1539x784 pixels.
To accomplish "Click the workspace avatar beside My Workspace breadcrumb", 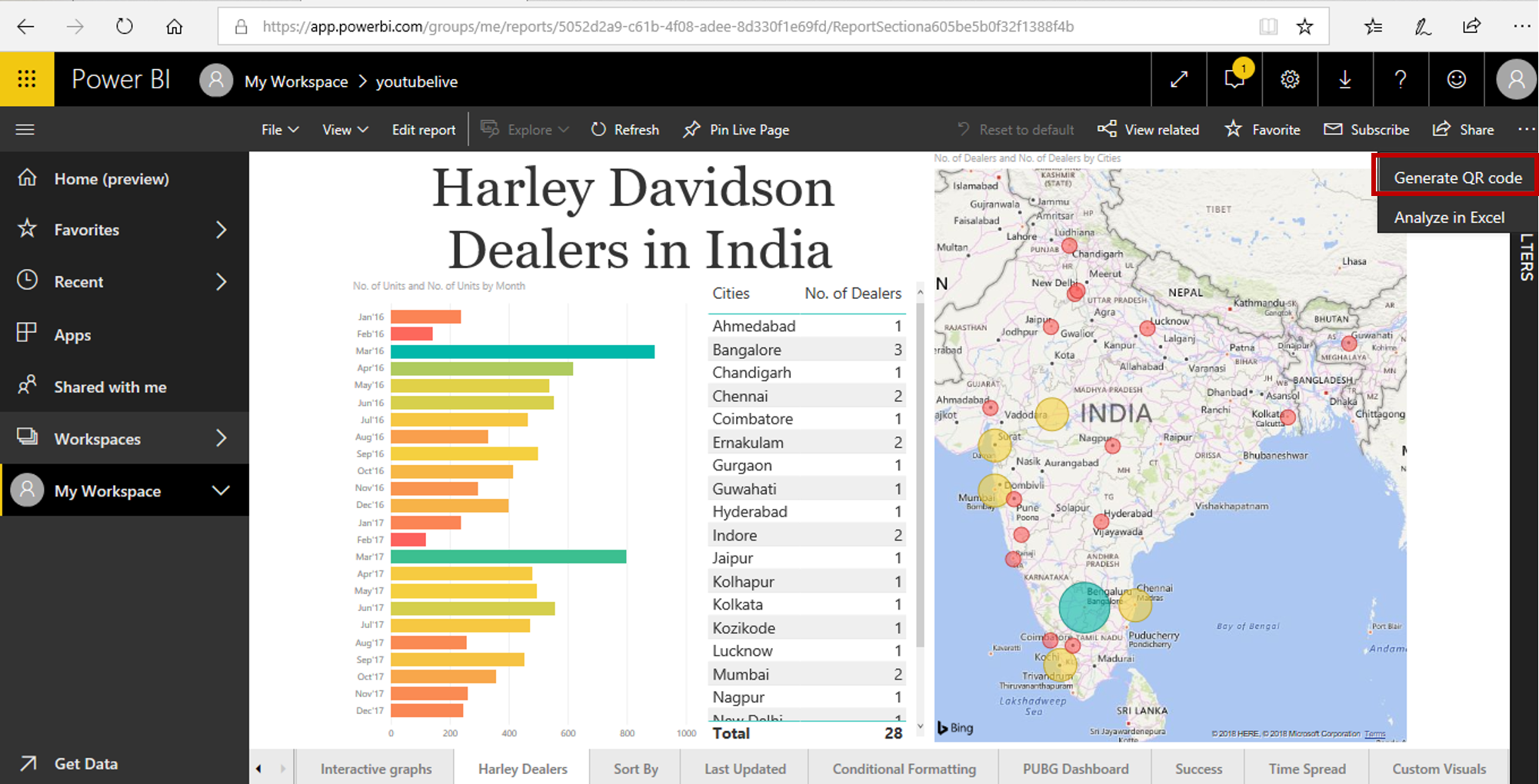I will click(216, 80).
